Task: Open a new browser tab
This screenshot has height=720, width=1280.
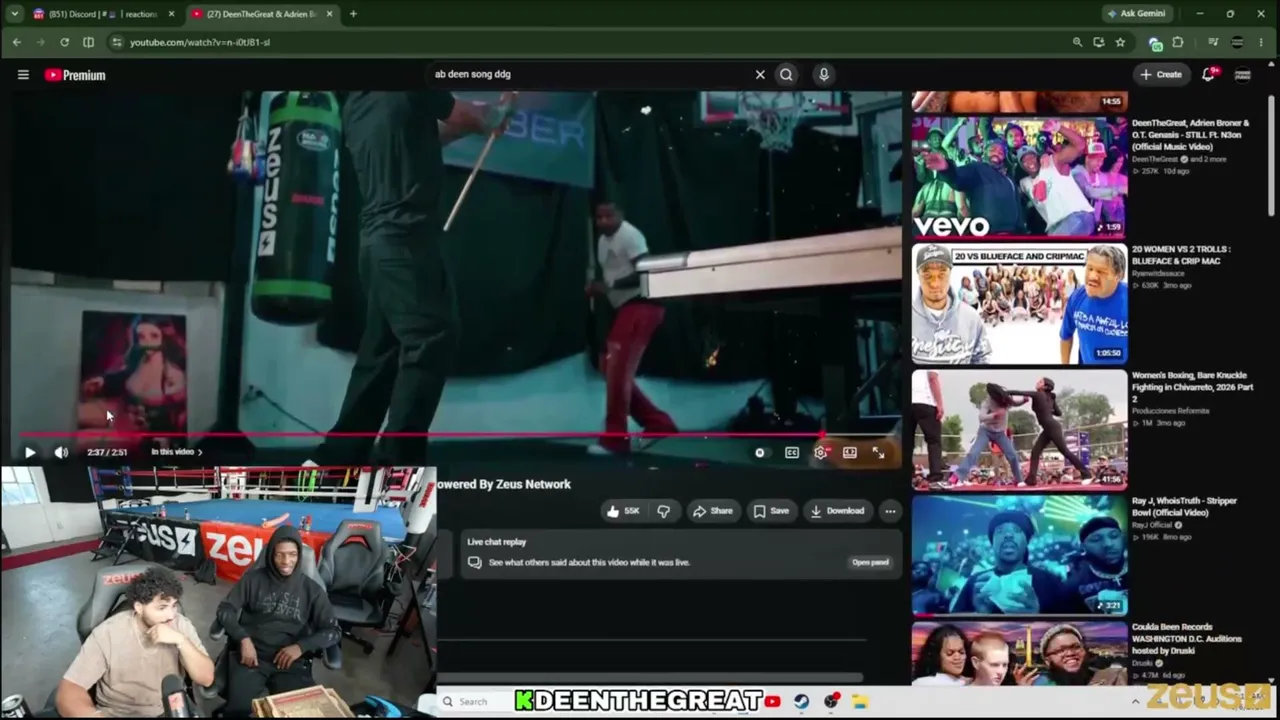Action: pos(353,14)
